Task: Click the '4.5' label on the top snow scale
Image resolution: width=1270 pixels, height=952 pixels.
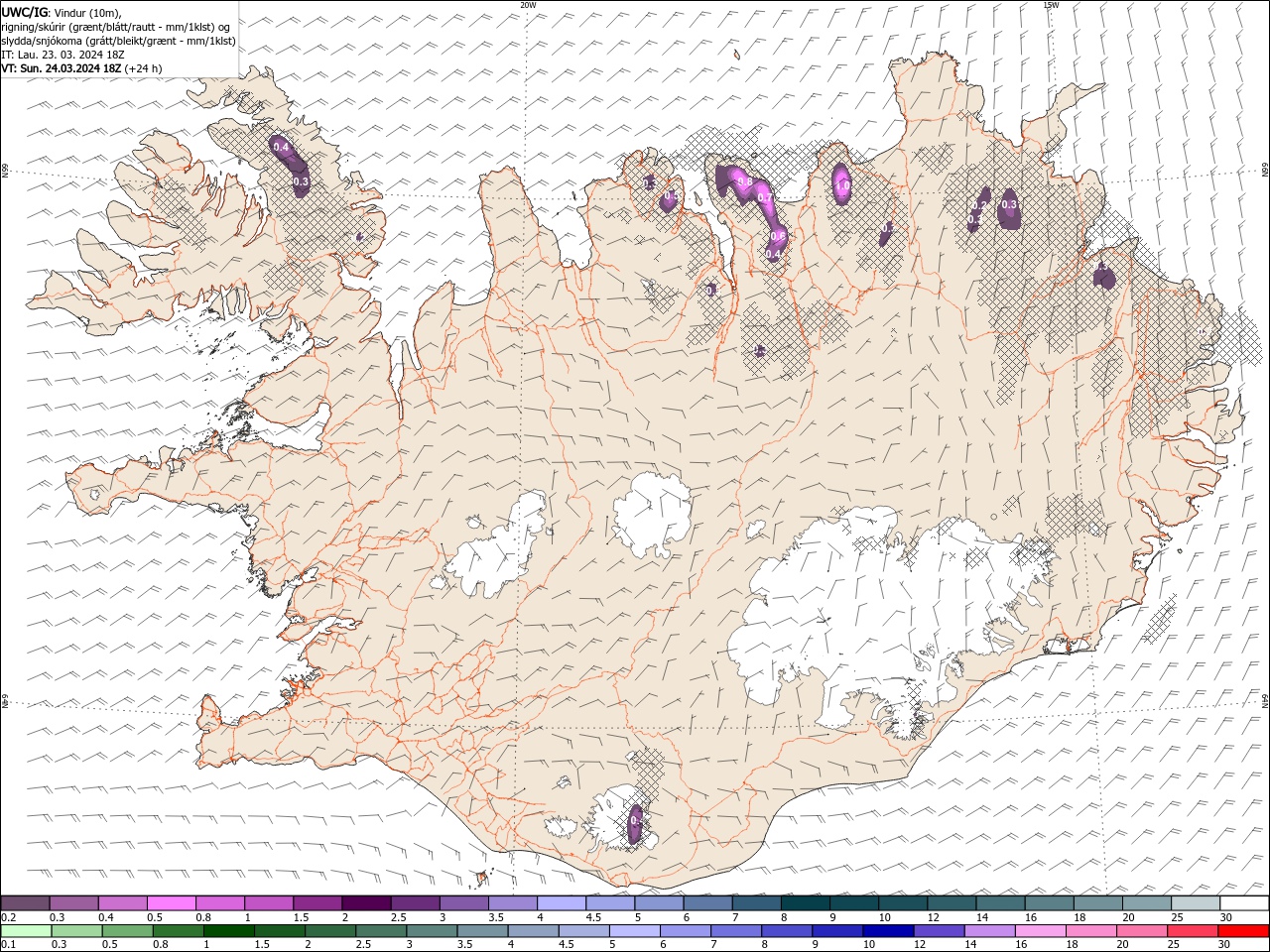Action: (593, 917)
